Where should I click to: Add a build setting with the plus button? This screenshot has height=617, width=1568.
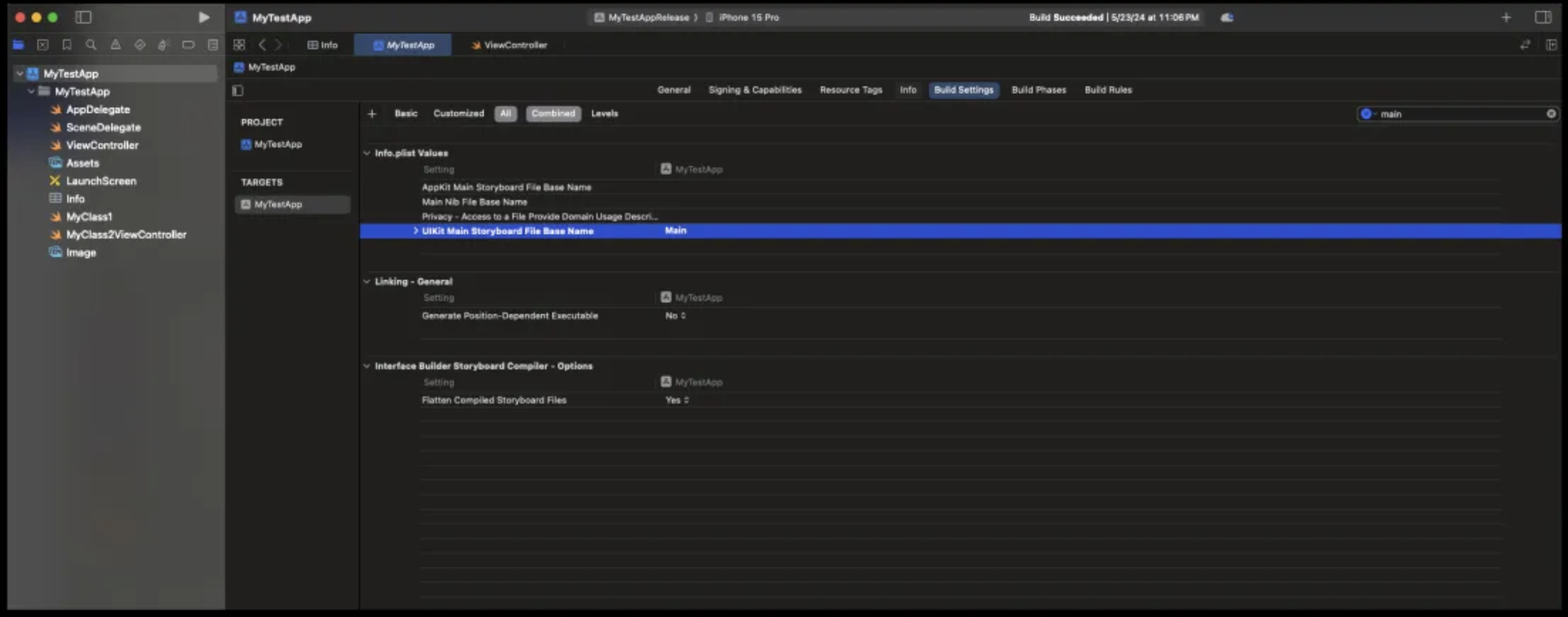coord(372,113)
